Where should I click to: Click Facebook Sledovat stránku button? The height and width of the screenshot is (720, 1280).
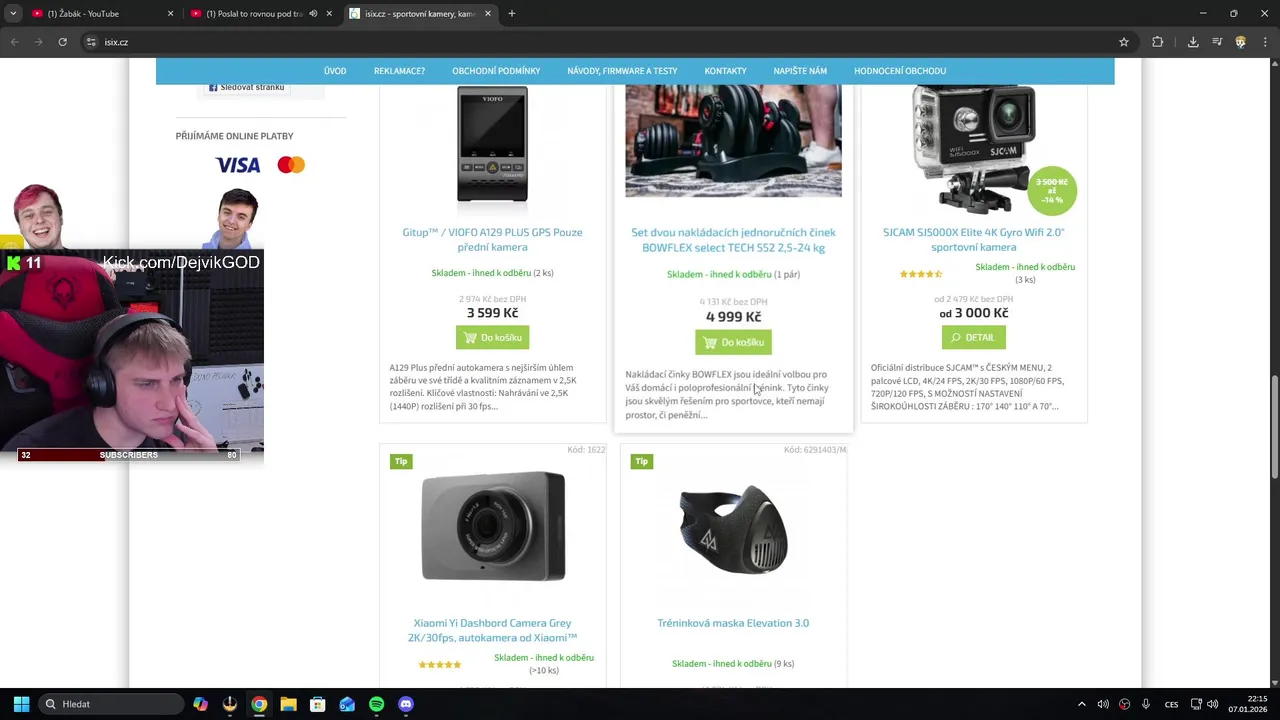pos(246,87)
